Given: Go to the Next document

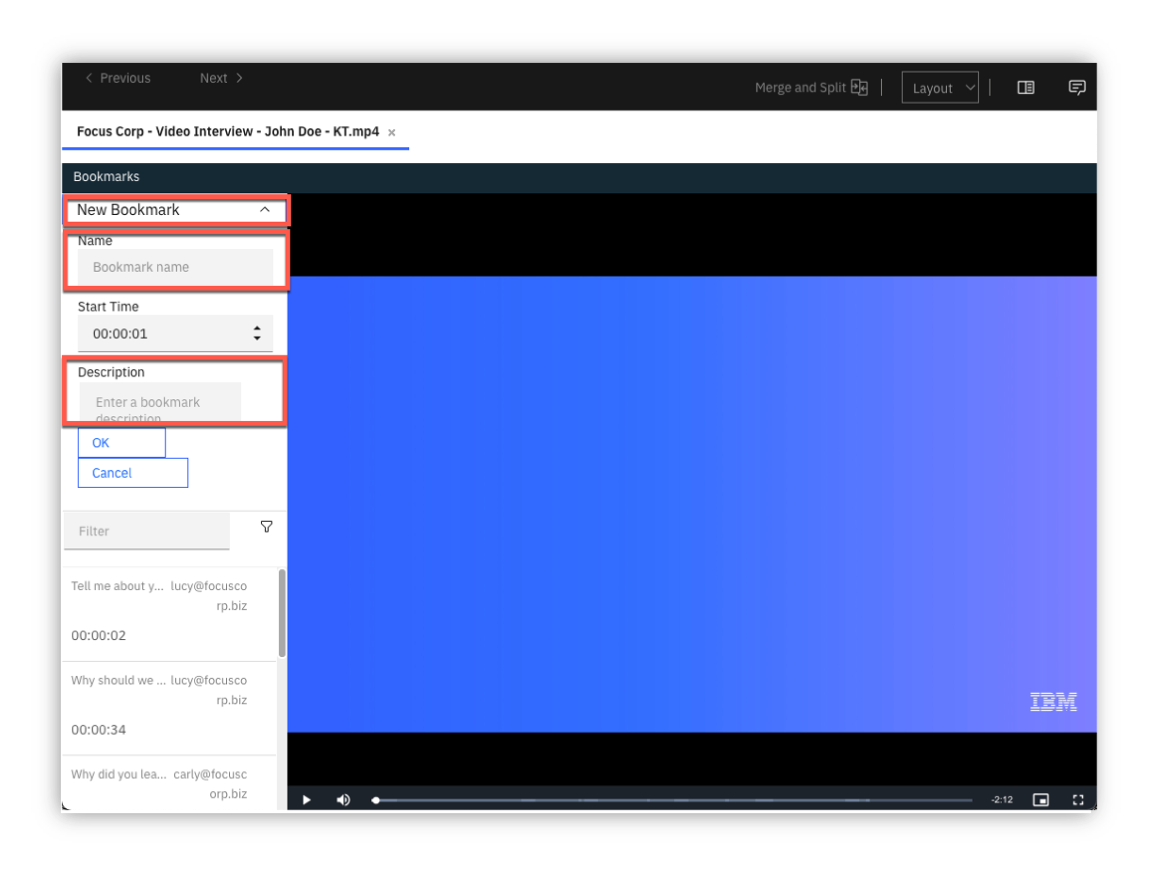Looking at the screenshot, I should click(221, 78).
